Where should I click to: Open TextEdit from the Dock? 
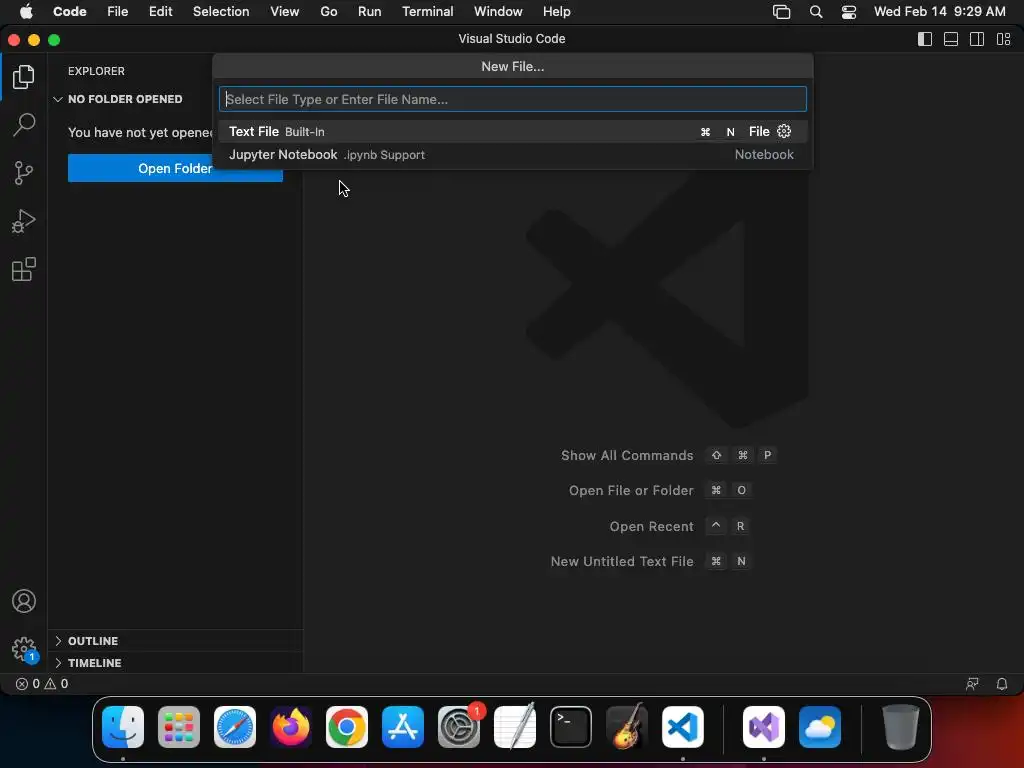click(515, 727)
